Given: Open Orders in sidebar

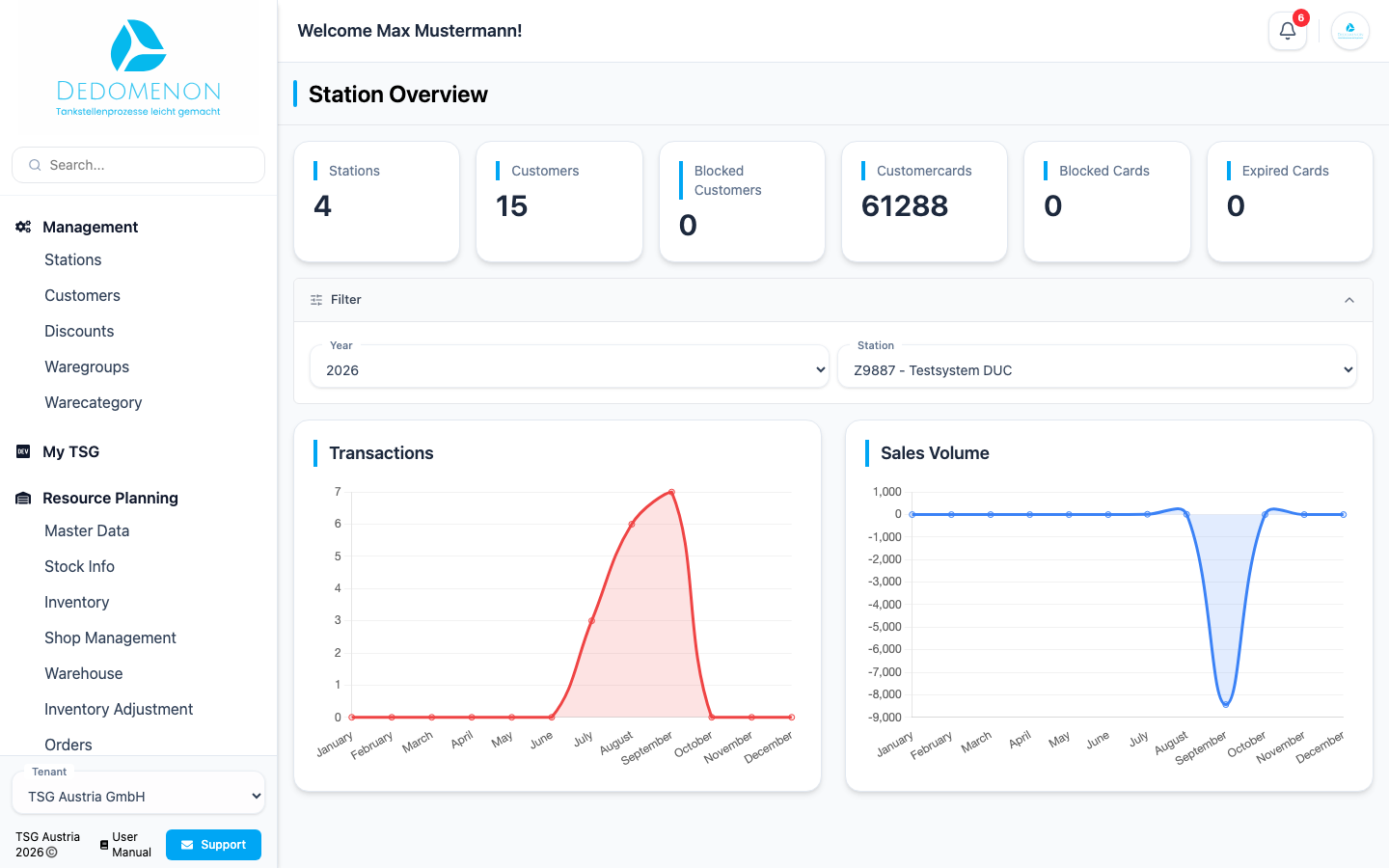Looking at the screenshot, I should 68,745.
